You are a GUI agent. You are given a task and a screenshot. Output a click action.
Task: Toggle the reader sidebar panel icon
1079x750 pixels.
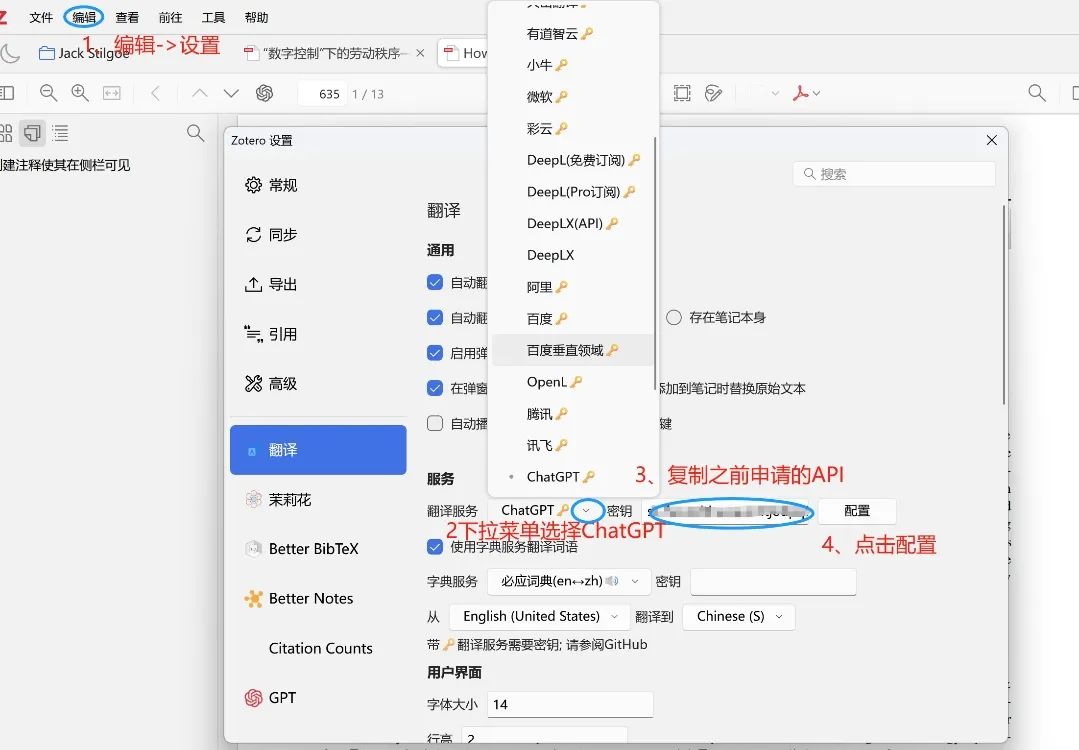click(6, 93)
